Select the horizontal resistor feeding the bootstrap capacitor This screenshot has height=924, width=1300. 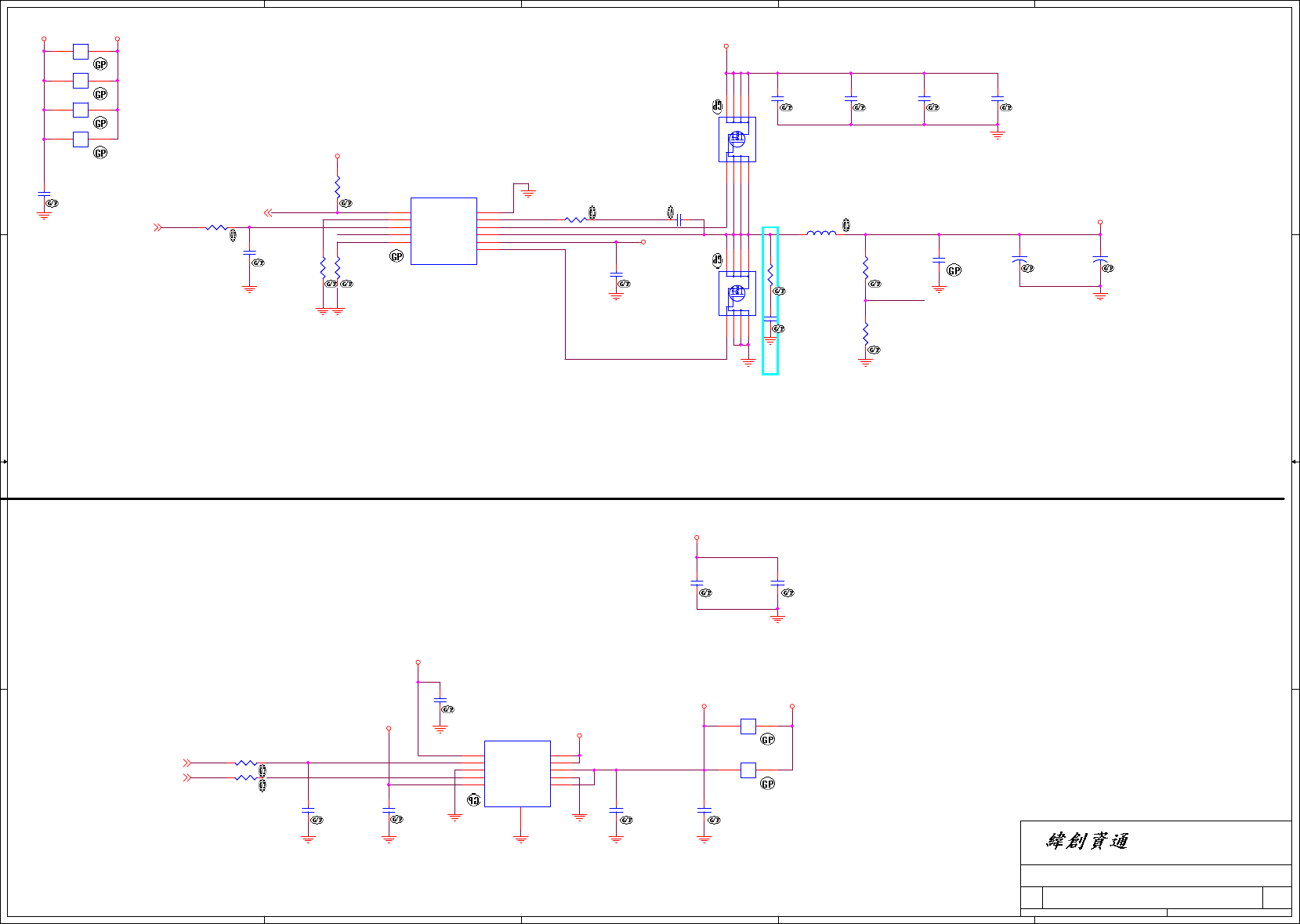coord(576,220)
